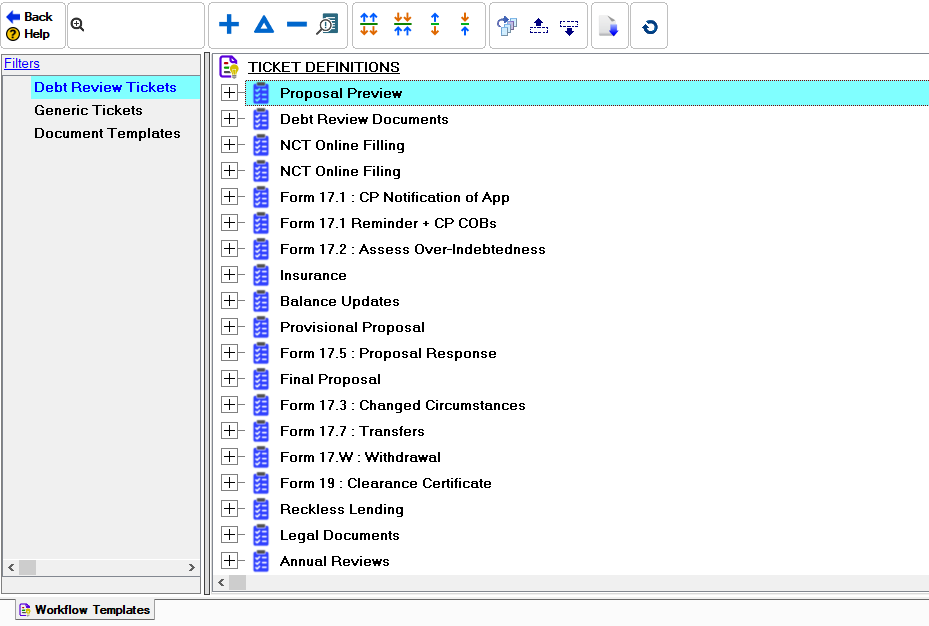The height and width of the screenshot is (626, 929).
Task: Click the minus Delete icon
Action: point(296,24)
